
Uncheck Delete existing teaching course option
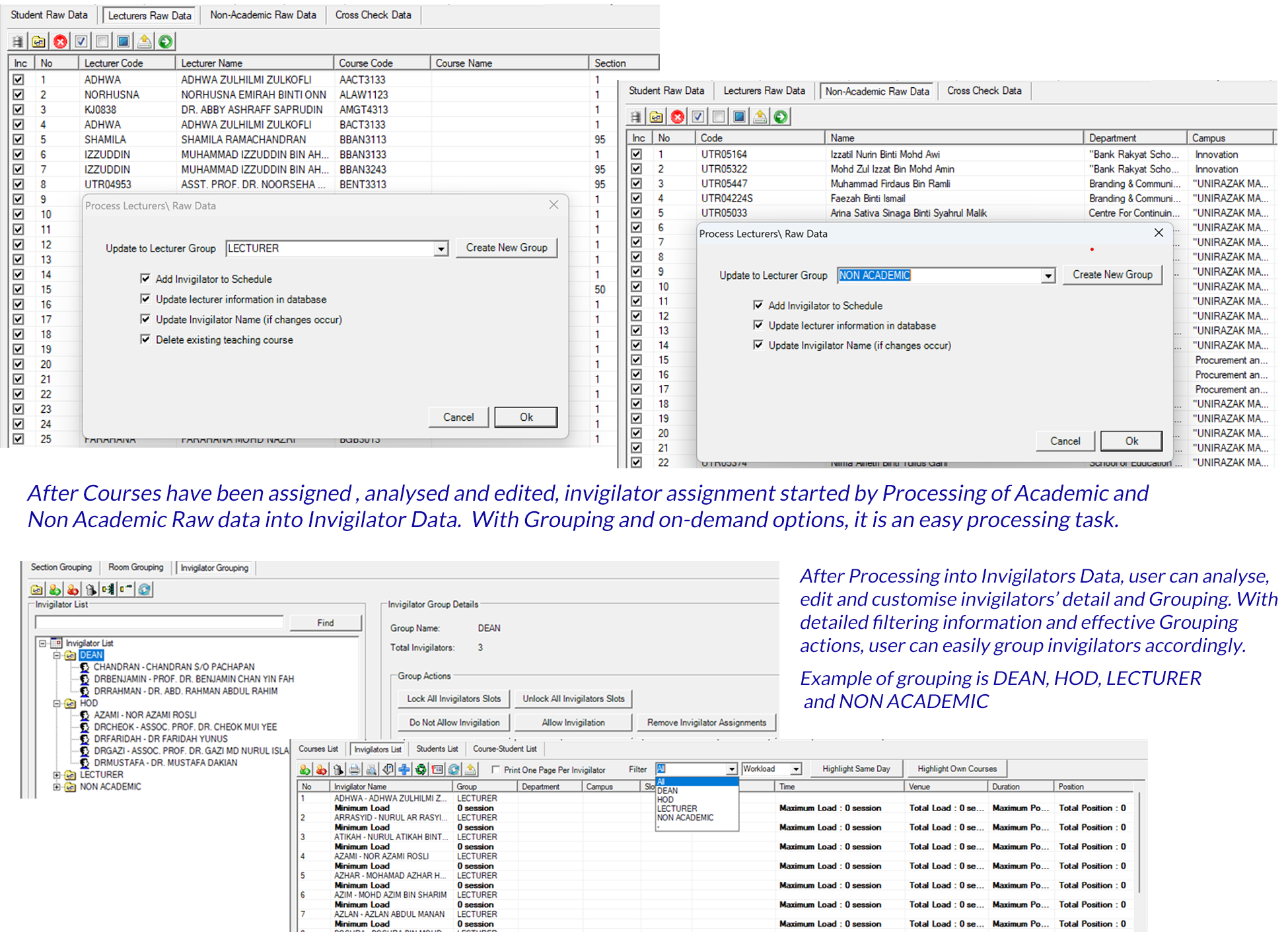(x=145, y=340)
